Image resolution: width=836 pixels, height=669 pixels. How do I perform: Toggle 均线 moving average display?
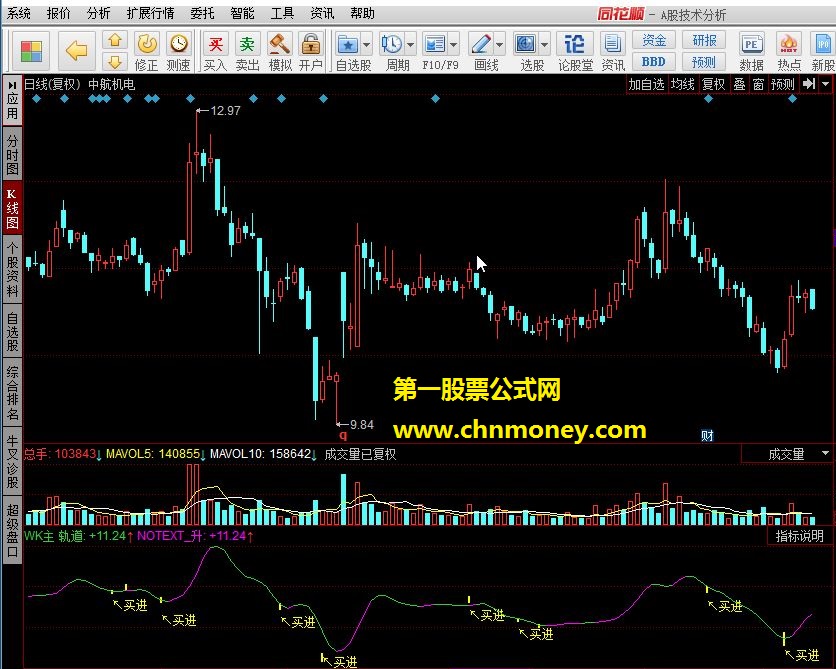click(x=682, y=84)
